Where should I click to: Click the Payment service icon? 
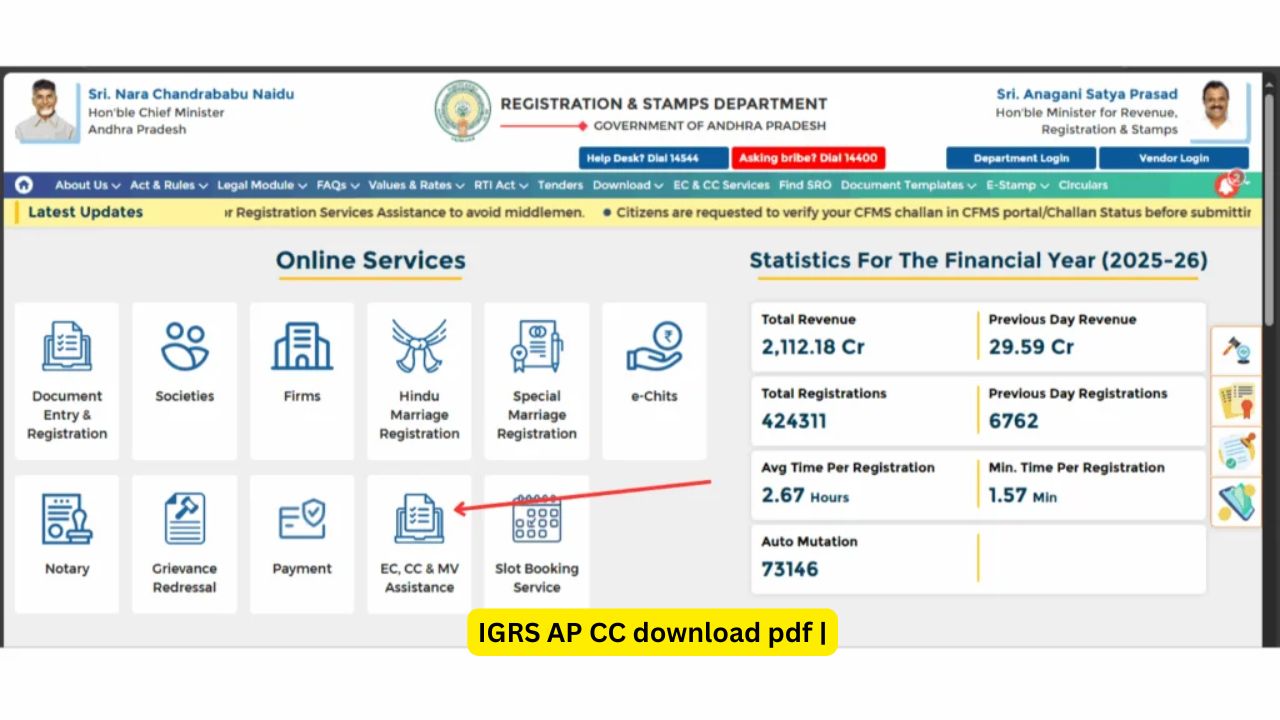pyautogui.click(x=302, y=540)
